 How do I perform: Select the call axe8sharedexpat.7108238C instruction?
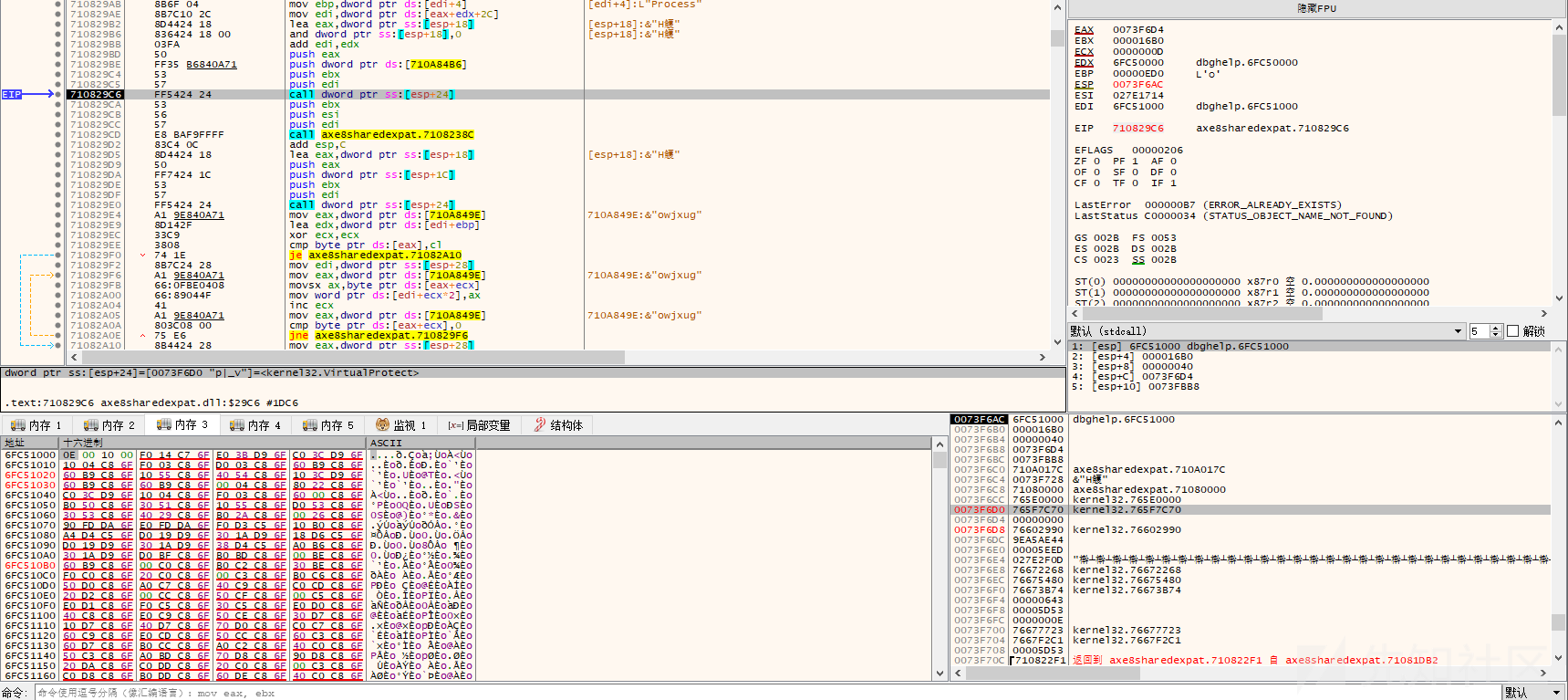[381, 134]
